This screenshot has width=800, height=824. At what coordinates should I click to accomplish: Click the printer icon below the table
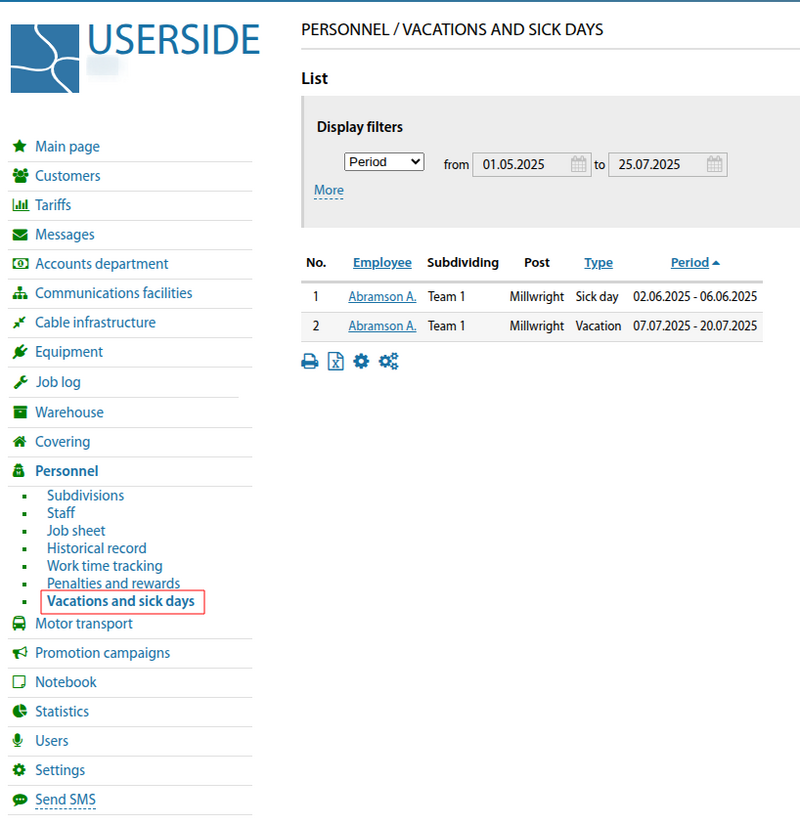(x=310, y=362)
